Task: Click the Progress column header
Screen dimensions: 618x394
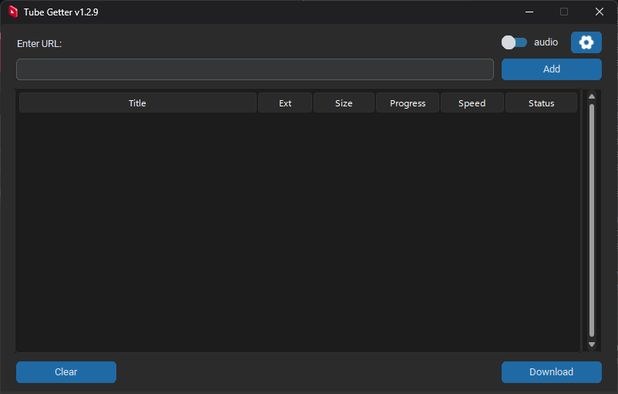Action: 408,103
